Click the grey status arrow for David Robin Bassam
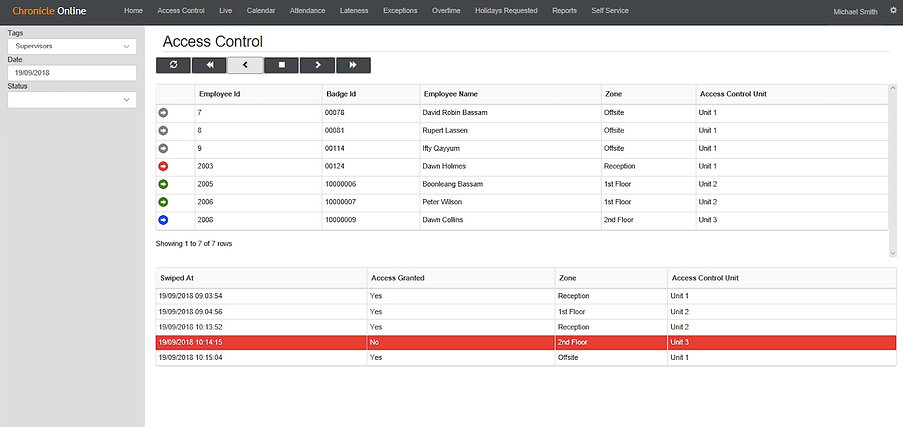 (x=163, y=113)
